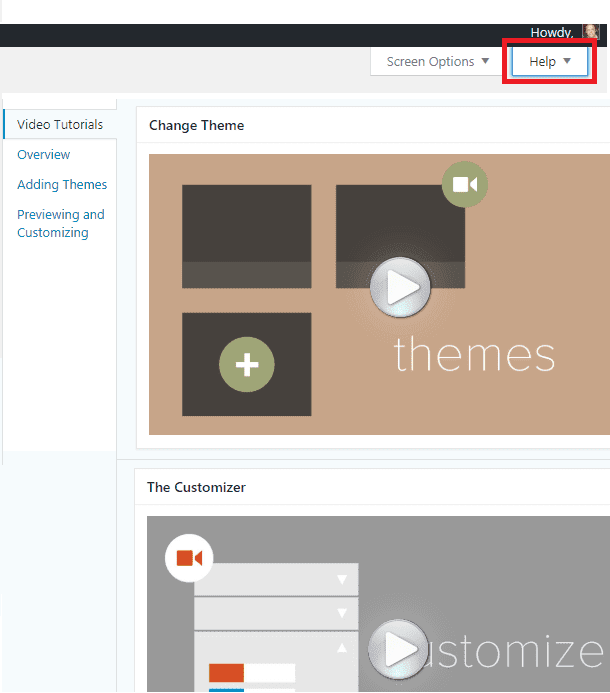The height and width of the screenshot is (693, 610).
Task: Click the user avatar in admin bar
Action: 591,31
